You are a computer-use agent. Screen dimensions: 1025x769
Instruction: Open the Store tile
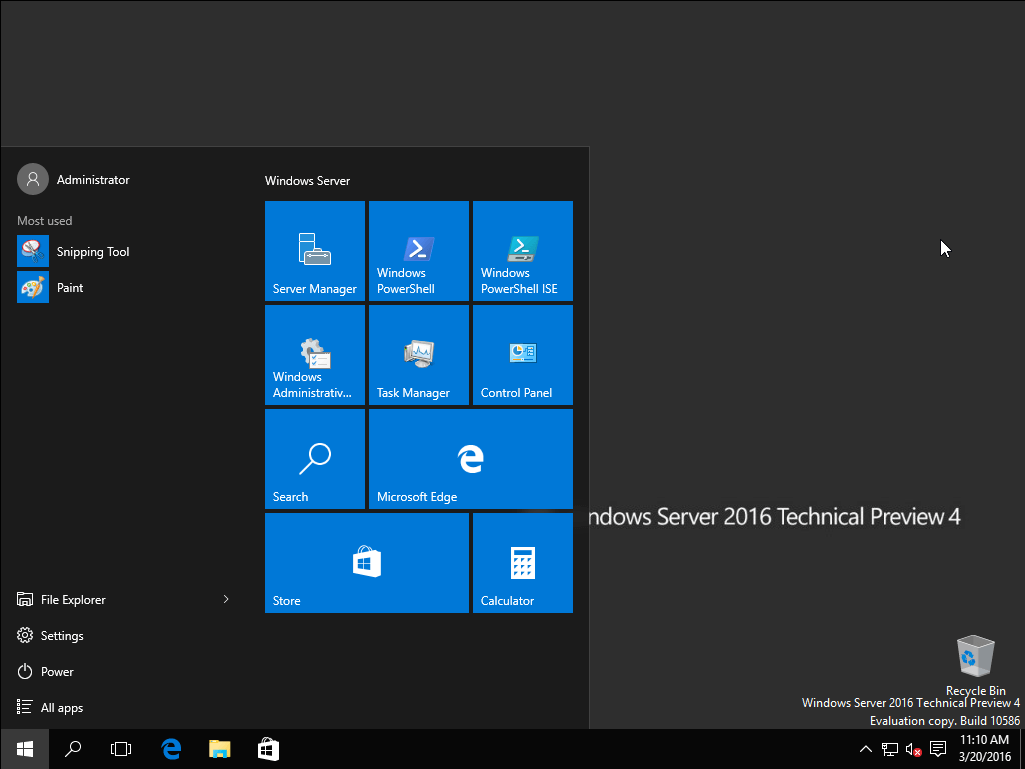coord(367,563)
